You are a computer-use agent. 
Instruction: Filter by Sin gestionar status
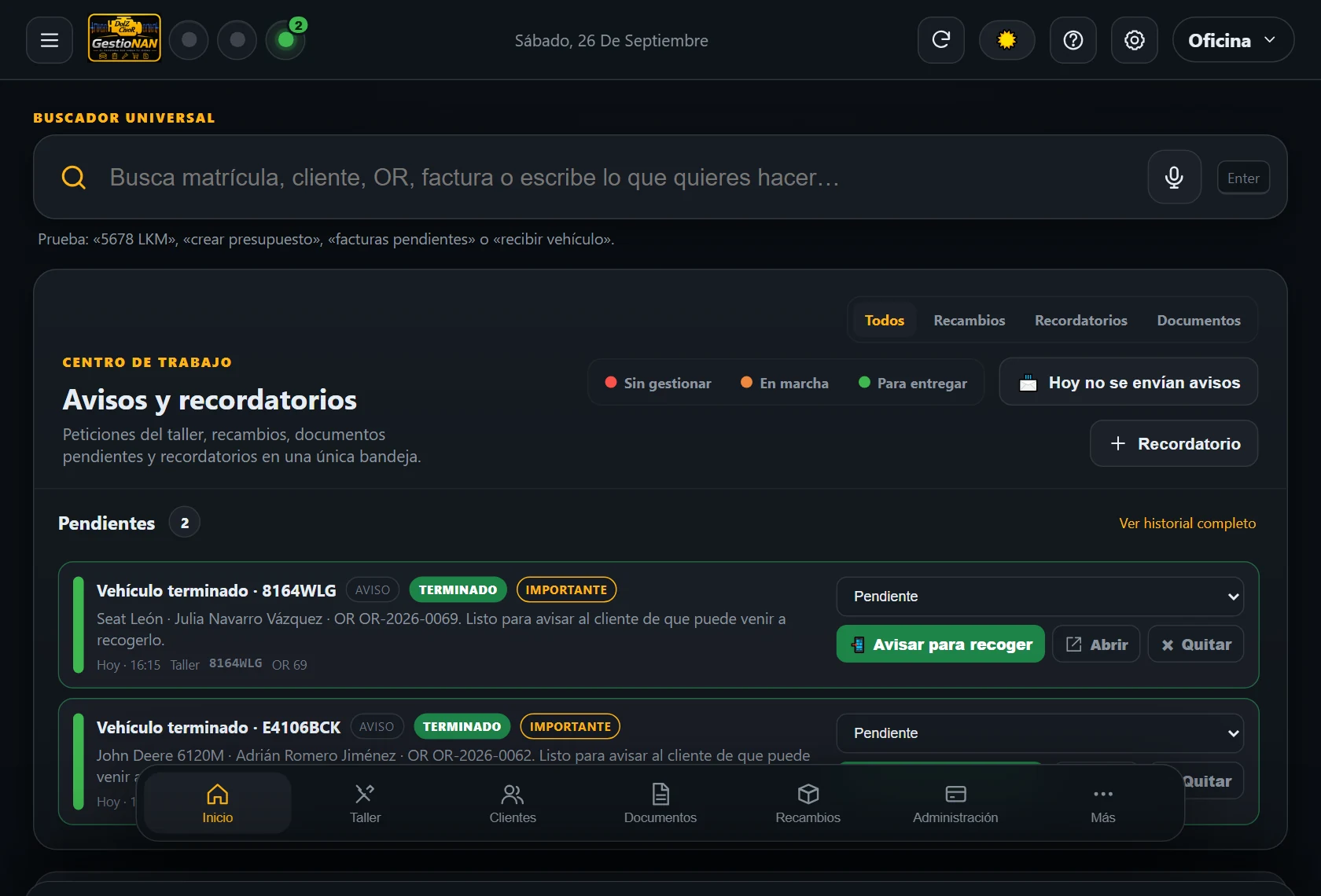[658, 383]
